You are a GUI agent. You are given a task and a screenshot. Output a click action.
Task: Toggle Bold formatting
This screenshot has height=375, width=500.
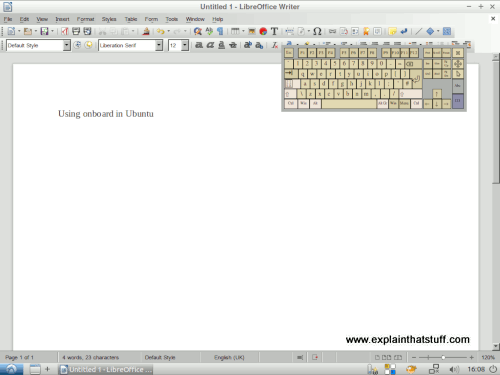click(199, 45)
